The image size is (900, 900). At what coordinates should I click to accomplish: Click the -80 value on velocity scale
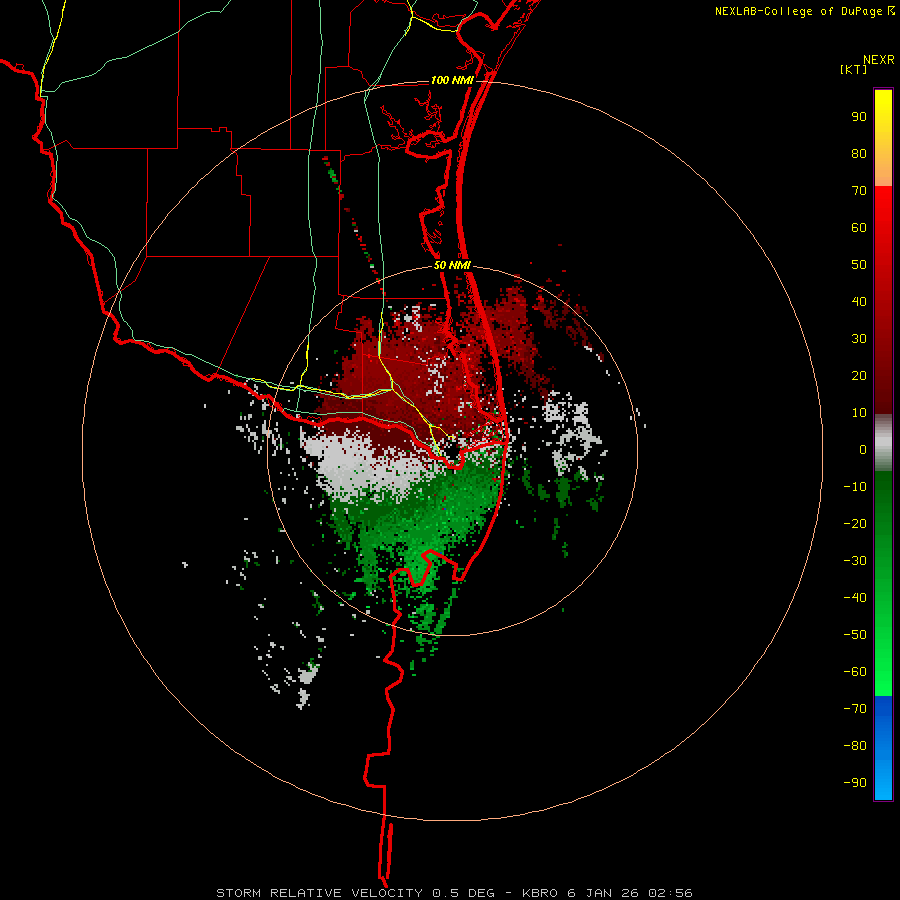(855, 746)
